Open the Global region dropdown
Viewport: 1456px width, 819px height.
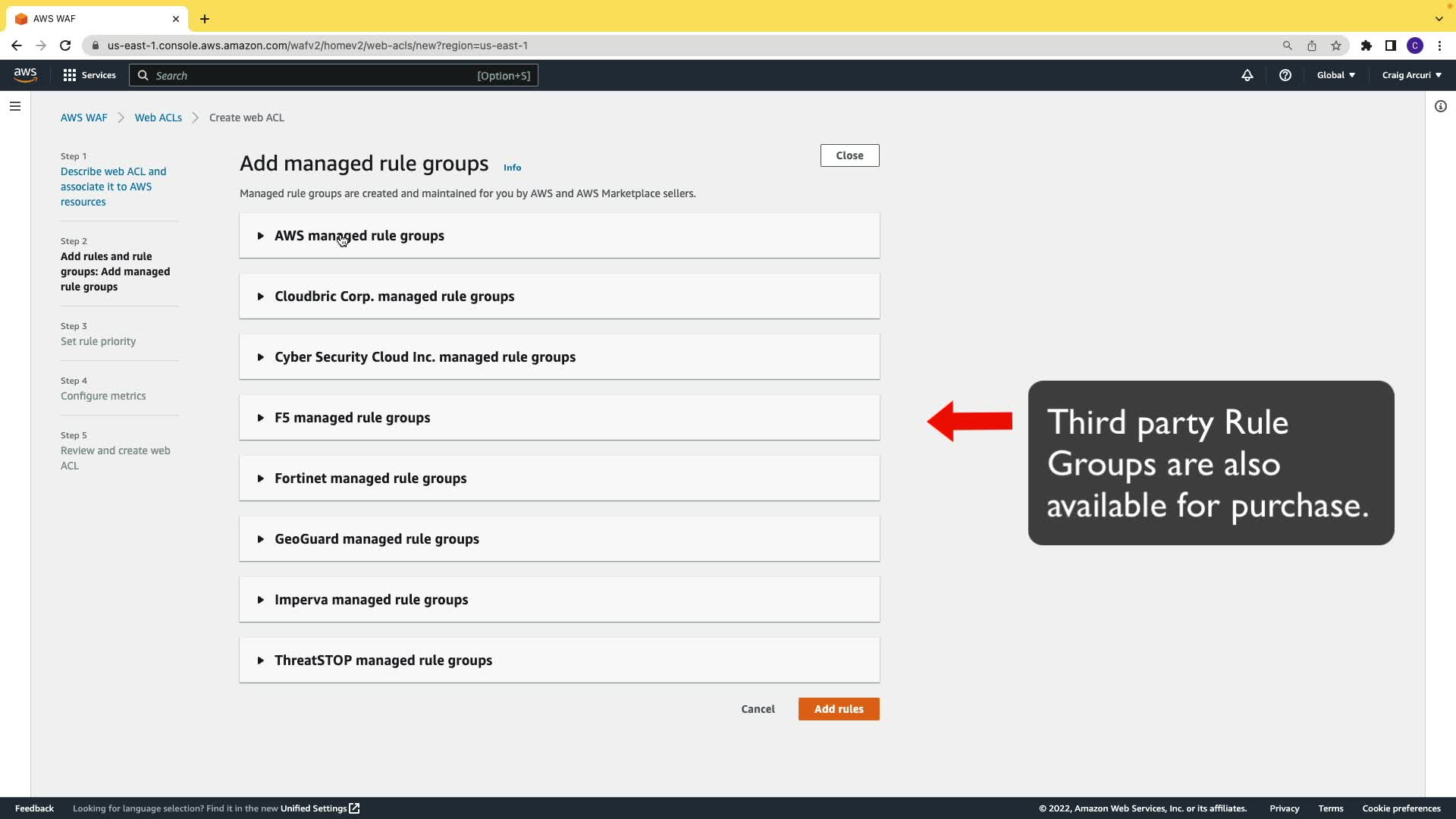point(1335,75)
